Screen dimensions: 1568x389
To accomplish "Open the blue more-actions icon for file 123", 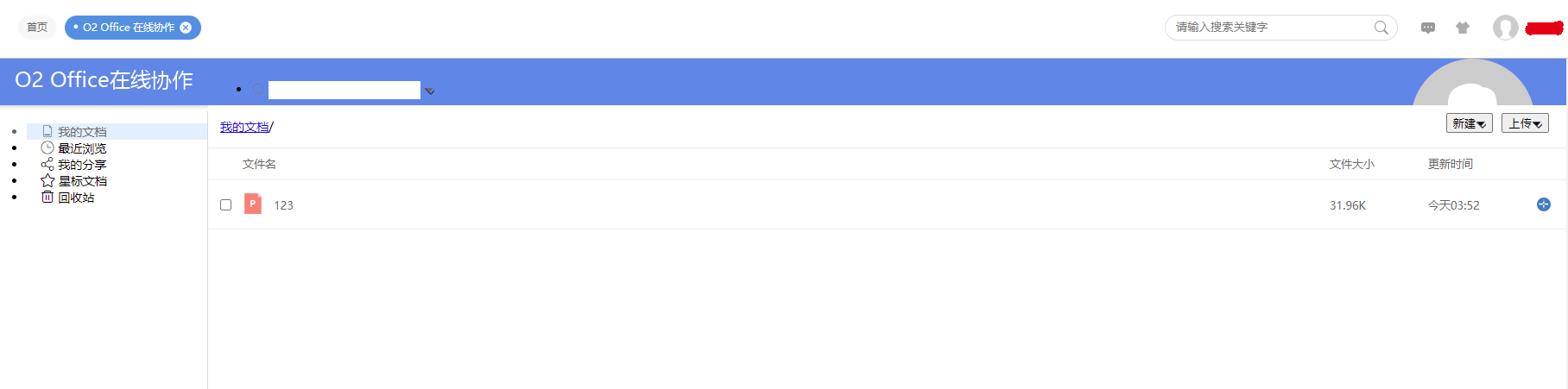I will pyautogui.click(x=1544, y=204).
